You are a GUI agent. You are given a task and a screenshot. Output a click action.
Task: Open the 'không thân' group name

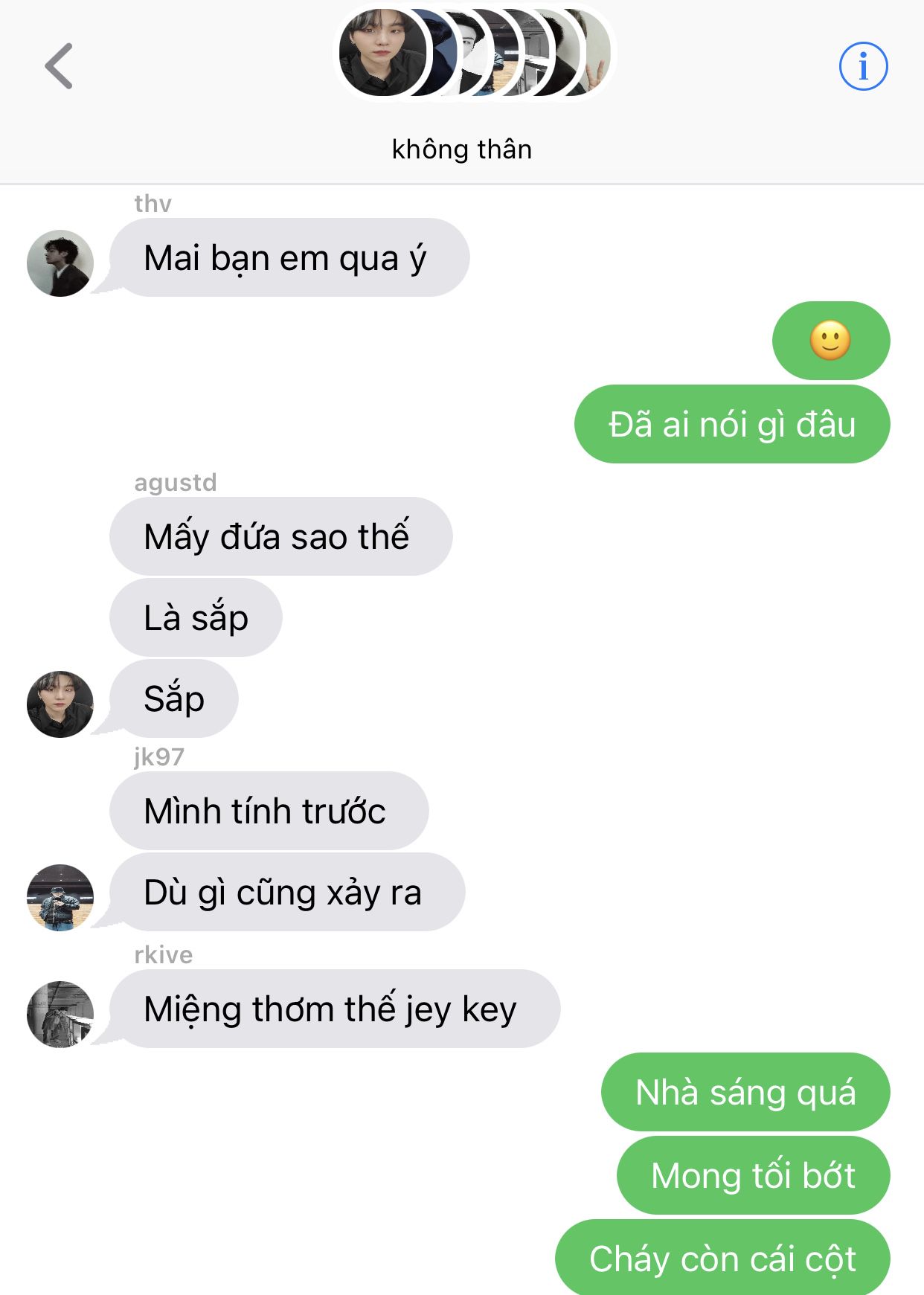click(x=462, y=150)
